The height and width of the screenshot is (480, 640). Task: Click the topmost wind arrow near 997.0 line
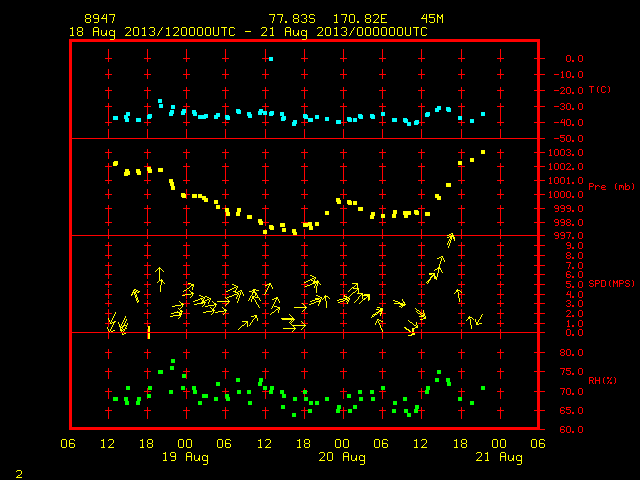click(451, 240)
